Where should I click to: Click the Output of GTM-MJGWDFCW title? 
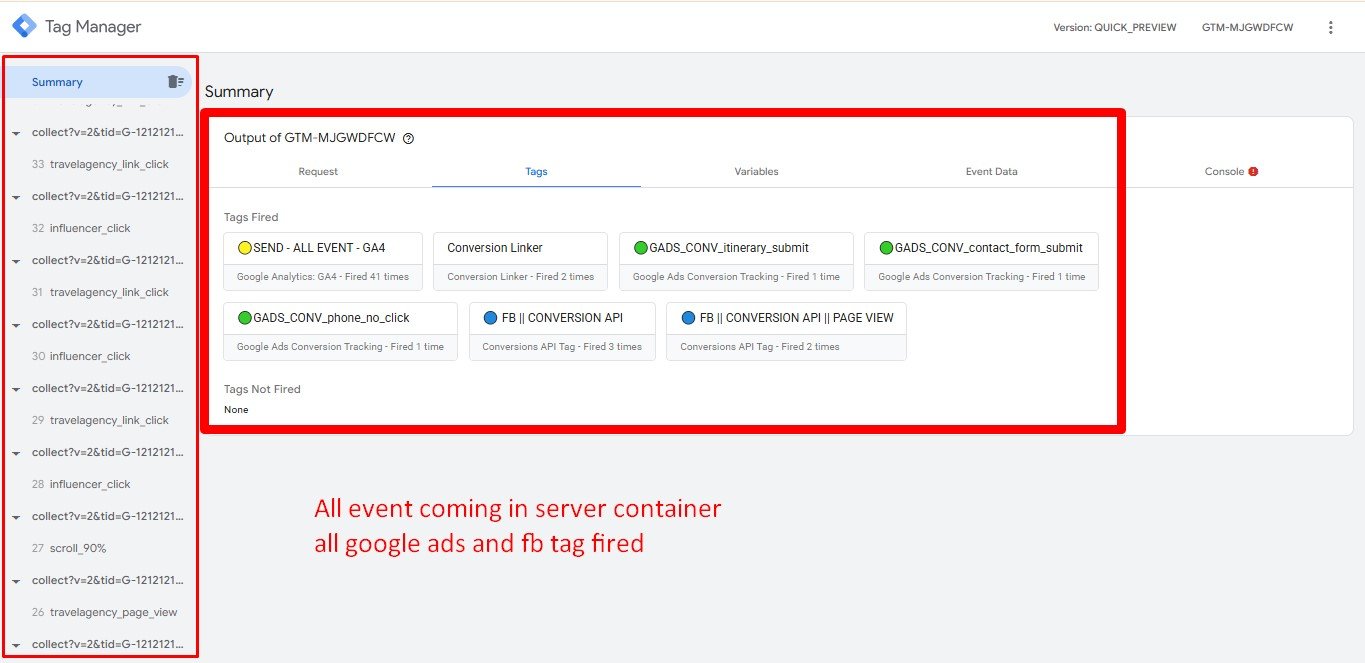pos(310,138)
